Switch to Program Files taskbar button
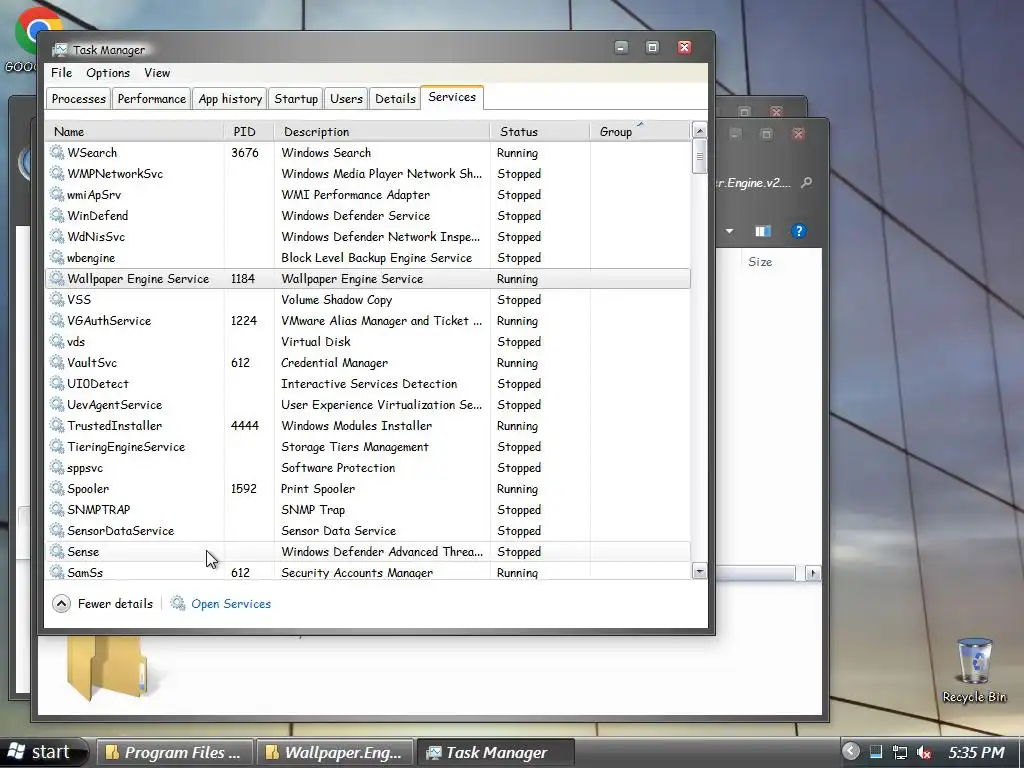This screenshot has height=768, width=1024. 174,752
